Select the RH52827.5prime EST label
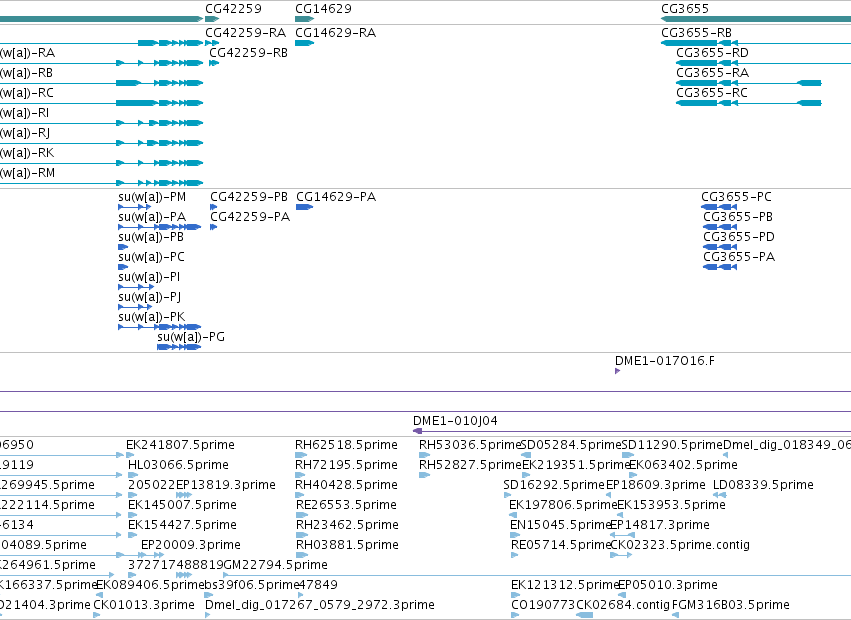The width and height of the screenshot is (851, 620). point(470,465)
